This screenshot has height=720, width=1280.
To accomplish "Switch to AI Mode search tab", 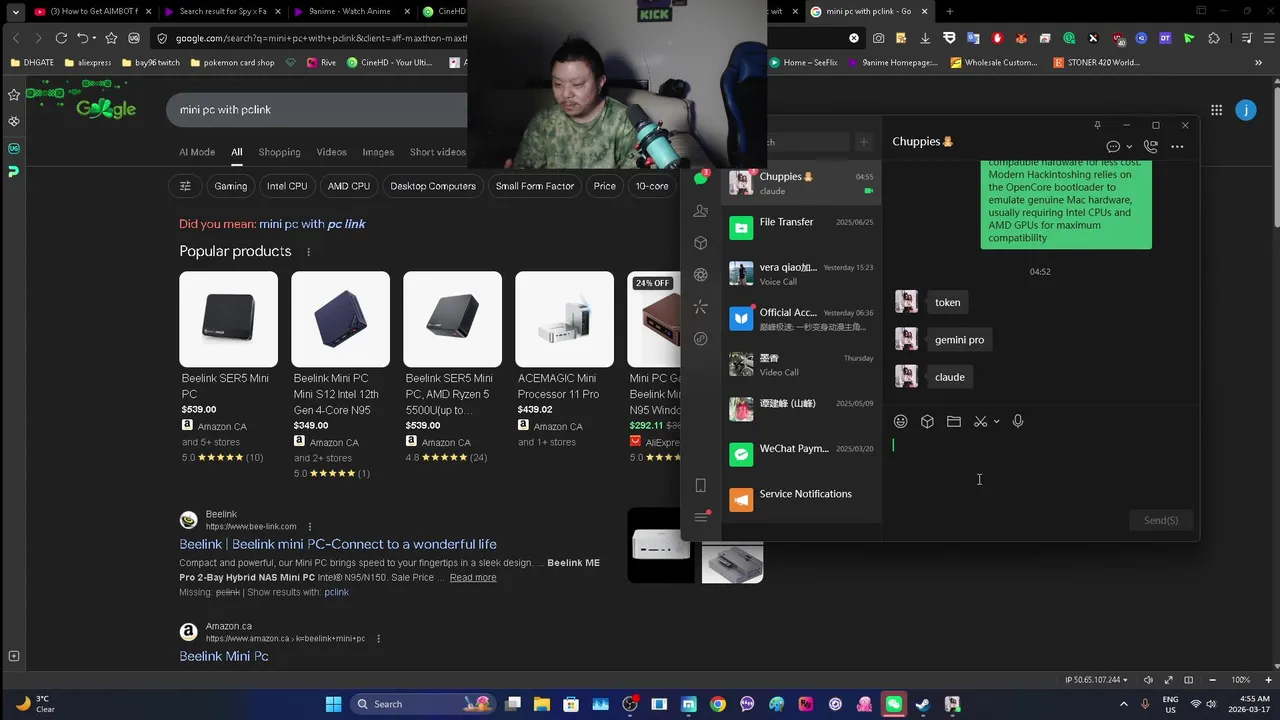I will click(x=197, y=152).
